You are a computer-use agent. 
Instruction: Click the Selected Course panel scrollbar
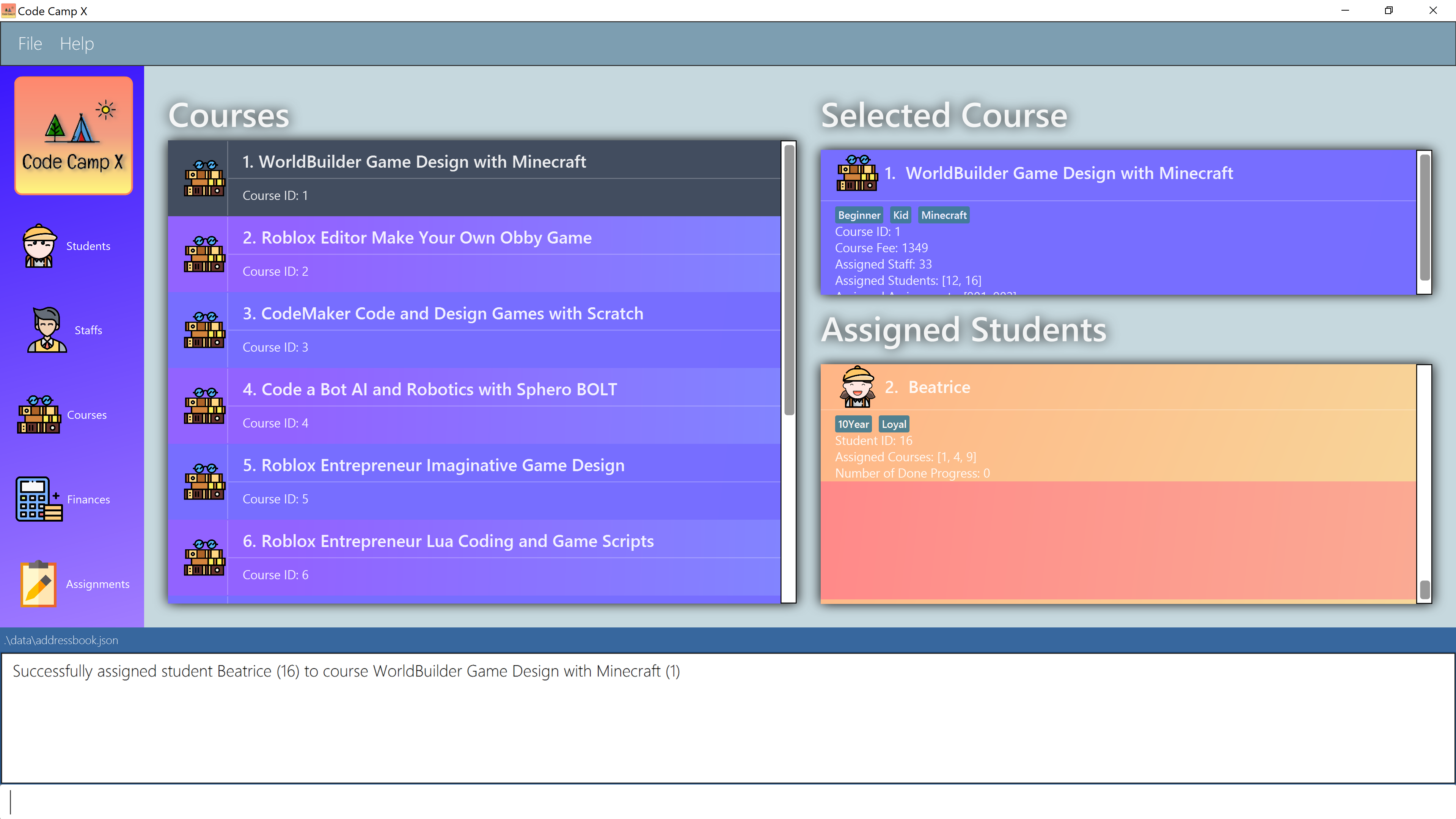tap(1425, 218)
